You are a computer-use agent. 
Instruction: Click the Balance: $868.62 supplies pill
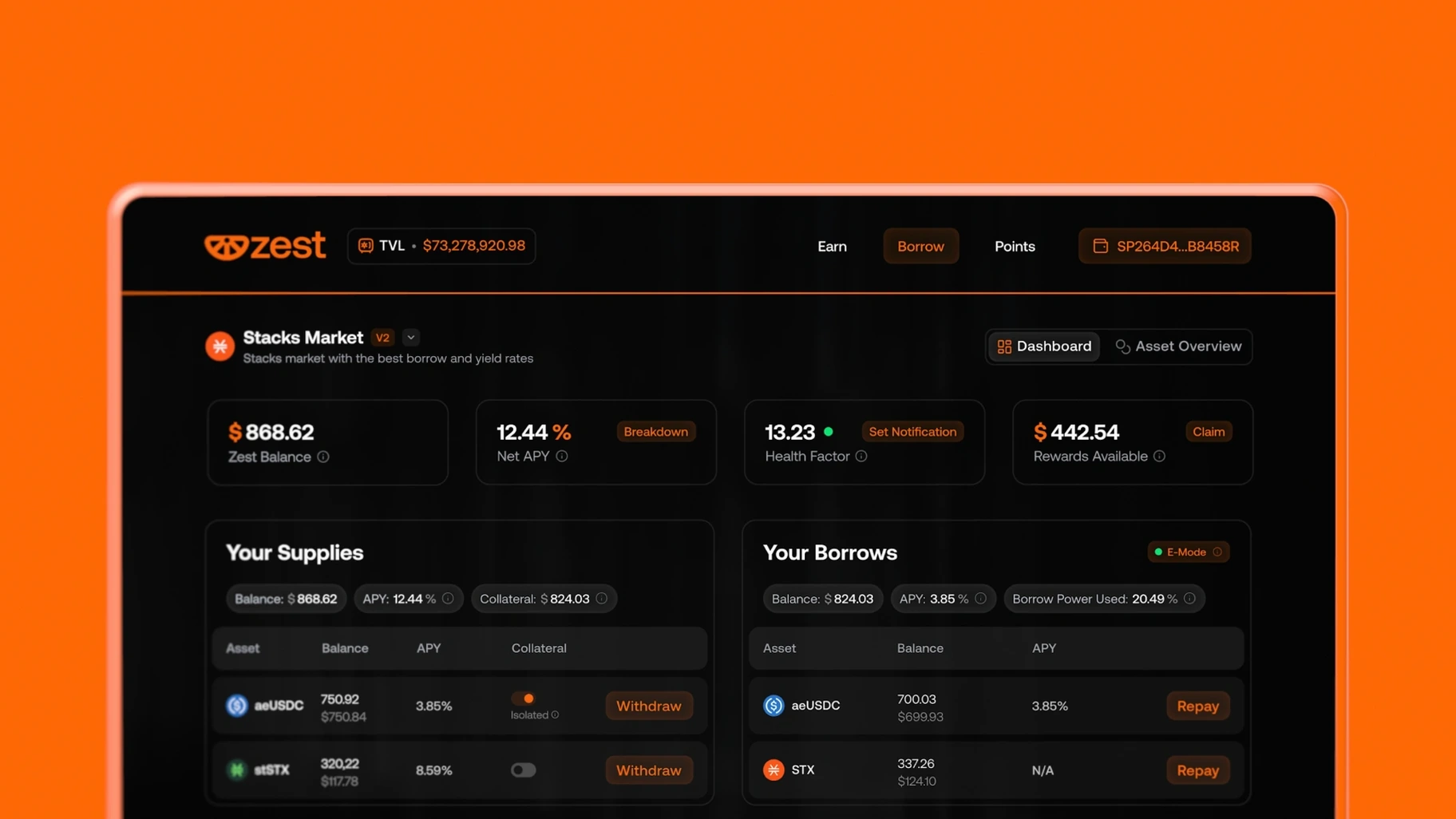tap(286, 599)
